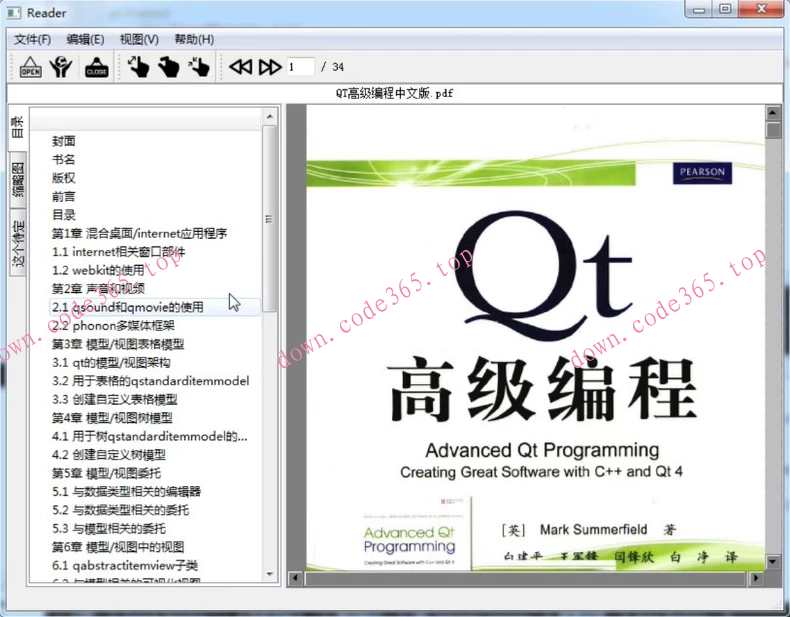
Task: Select 书名 in the contents list
Action: [63, 160]
